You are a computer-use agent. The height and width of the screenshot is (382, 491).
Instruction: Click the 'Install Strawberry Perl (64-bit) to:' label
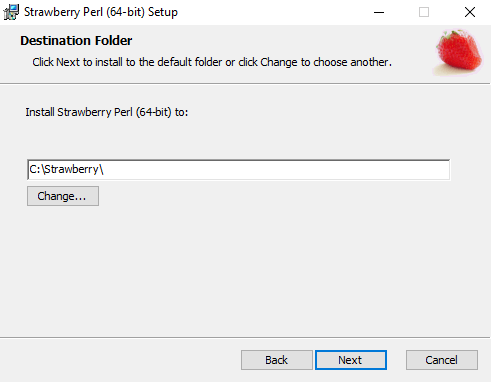pyautogui.click(x=107, y=112)
